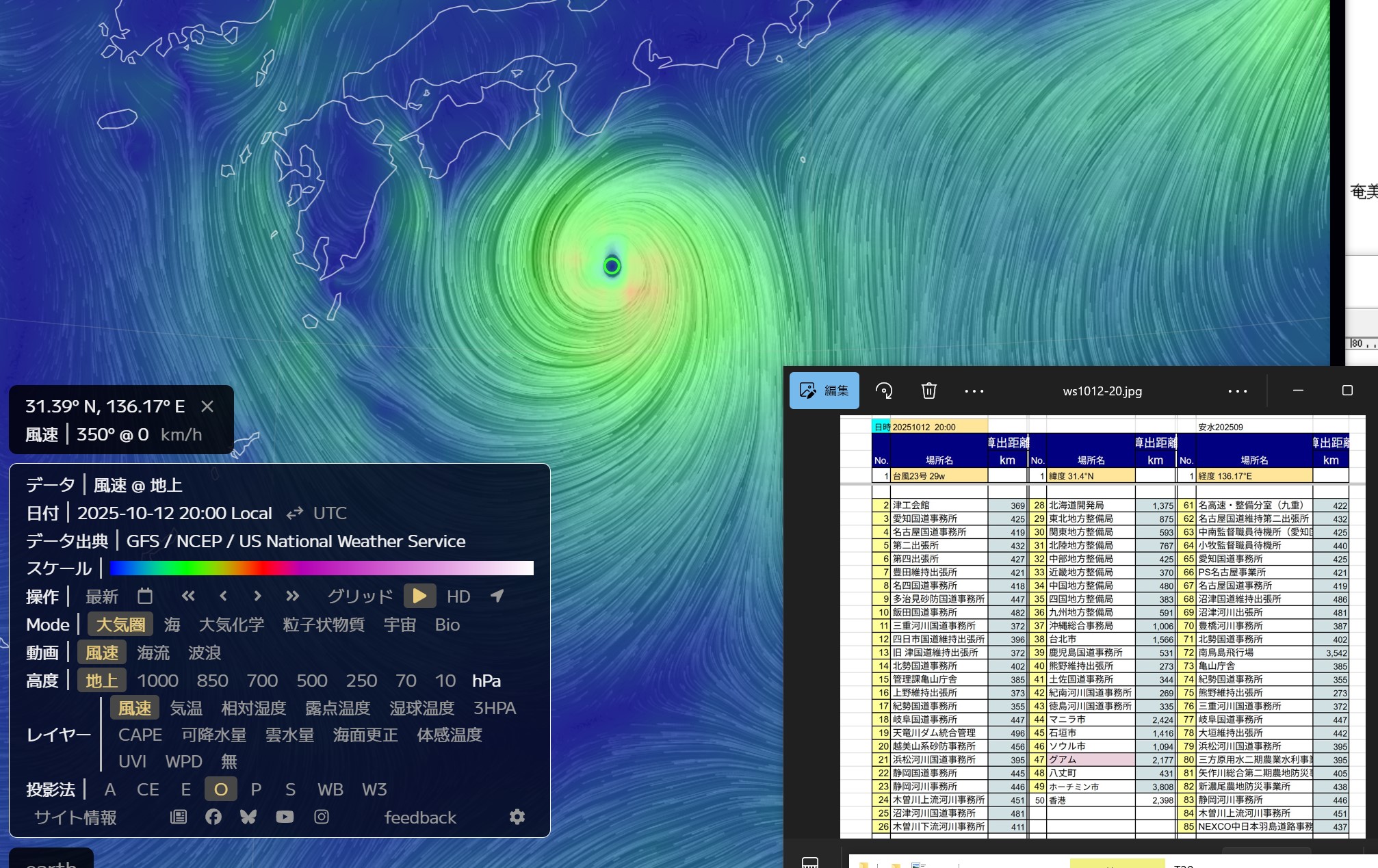Click the rotate image icon in photo viewer
This screenshot has height=868, width=1378.
tap(884, 391)
